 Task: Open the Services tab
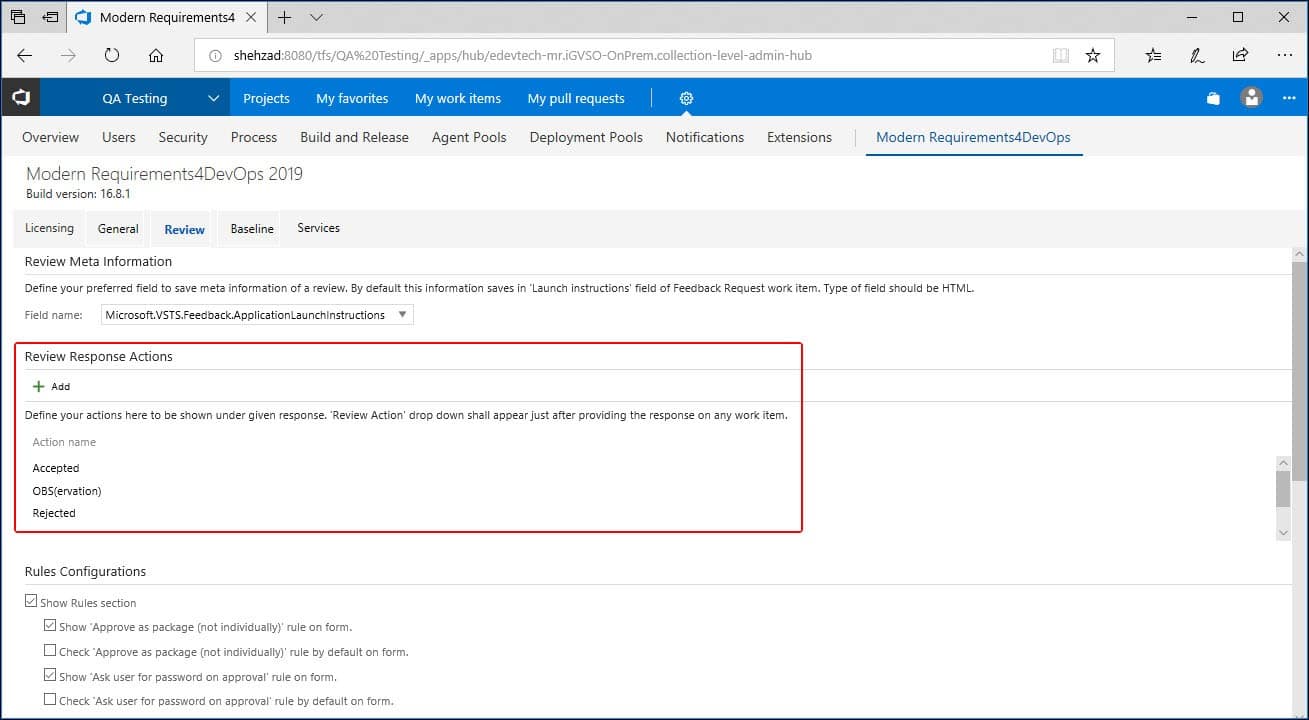319,228
